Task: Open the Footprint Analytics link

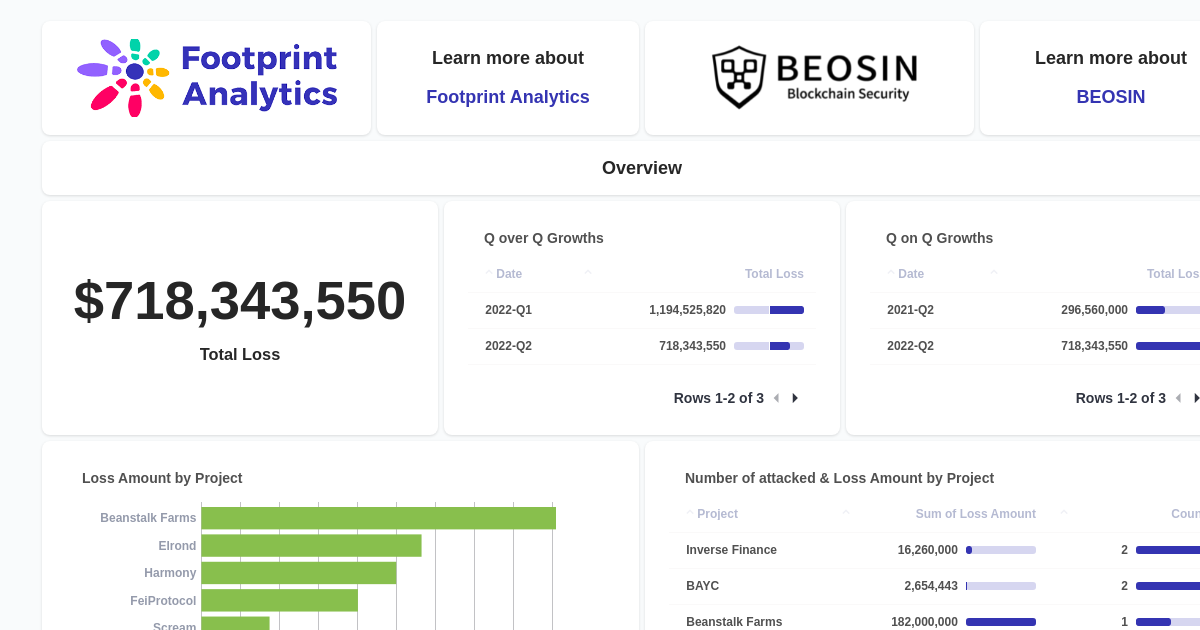Action: [x=508, y=97]
